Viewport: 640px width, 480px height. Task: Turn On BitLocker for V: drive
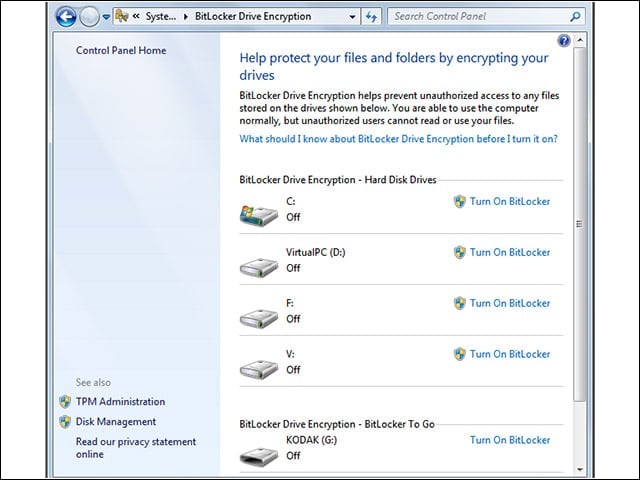click(510, 354)
